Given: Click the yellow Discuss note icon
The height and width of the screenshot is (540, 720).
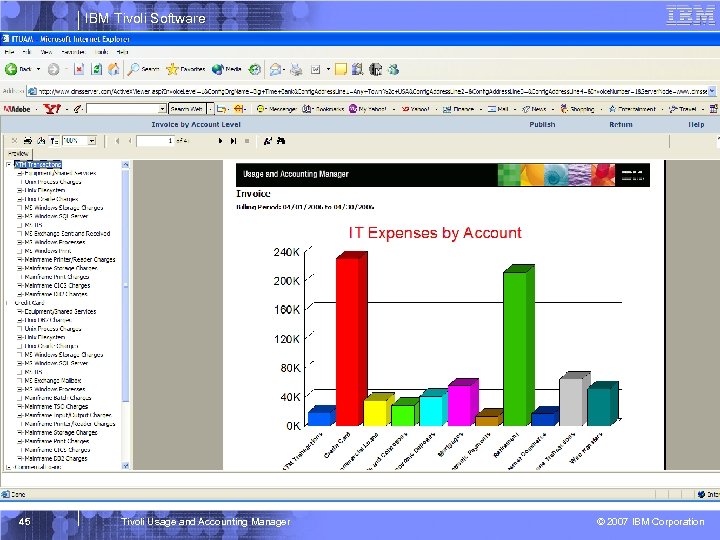Looking at the screenshot, I should 341,69.
